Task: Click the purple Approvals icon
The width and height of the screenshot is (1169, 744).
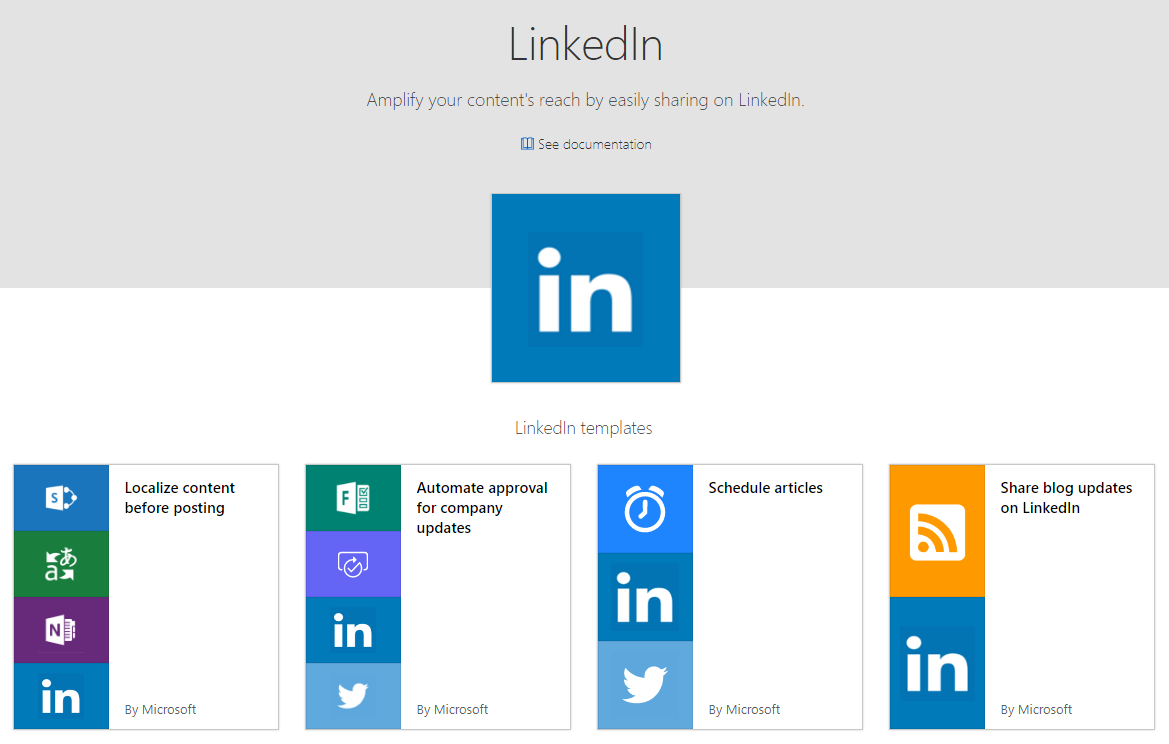Action: pyautogui.click(x=353, y=564)
